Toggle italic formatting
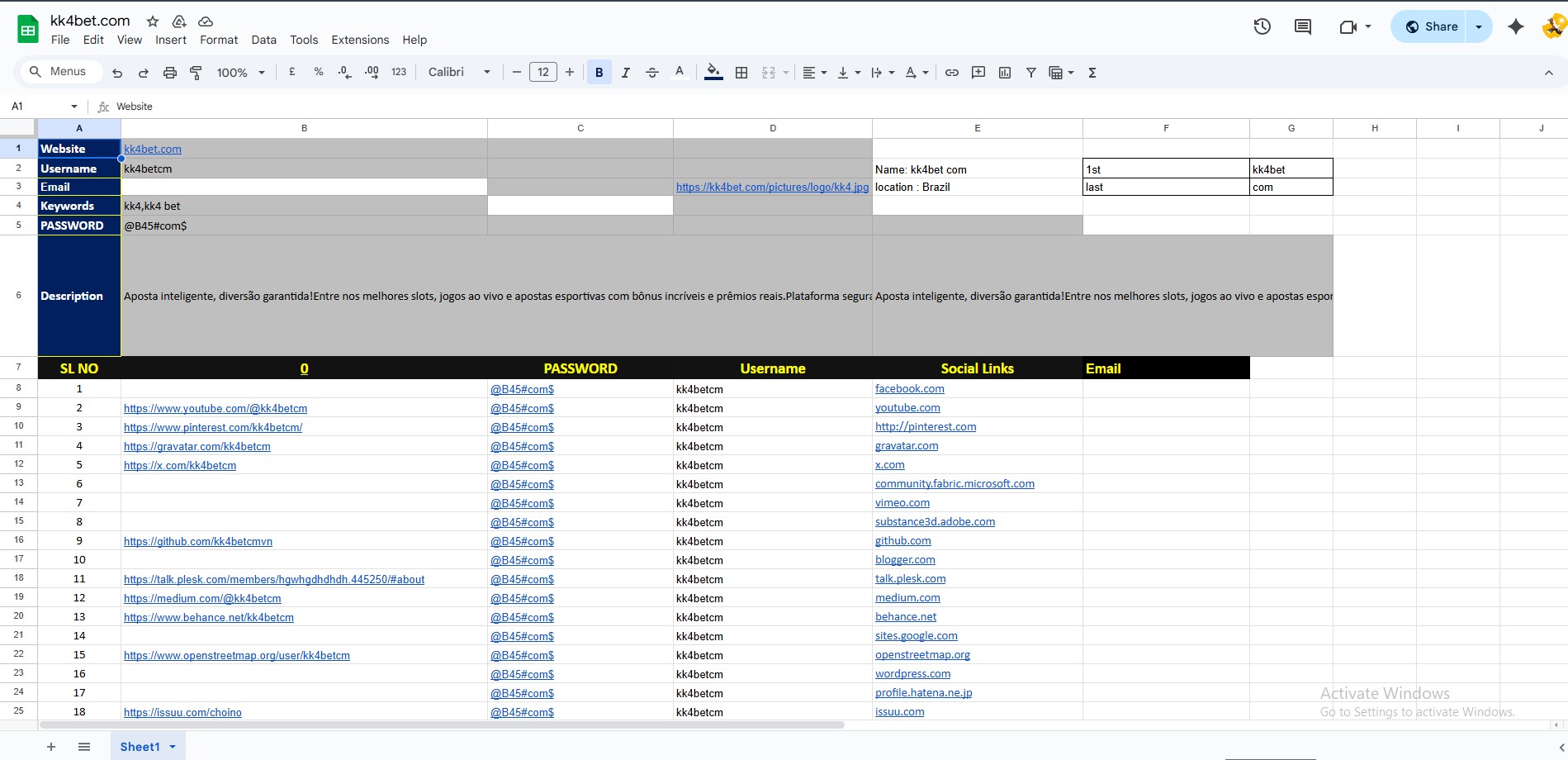The height and width of the screenshot is (760, 1568). (x=625, y=73)
